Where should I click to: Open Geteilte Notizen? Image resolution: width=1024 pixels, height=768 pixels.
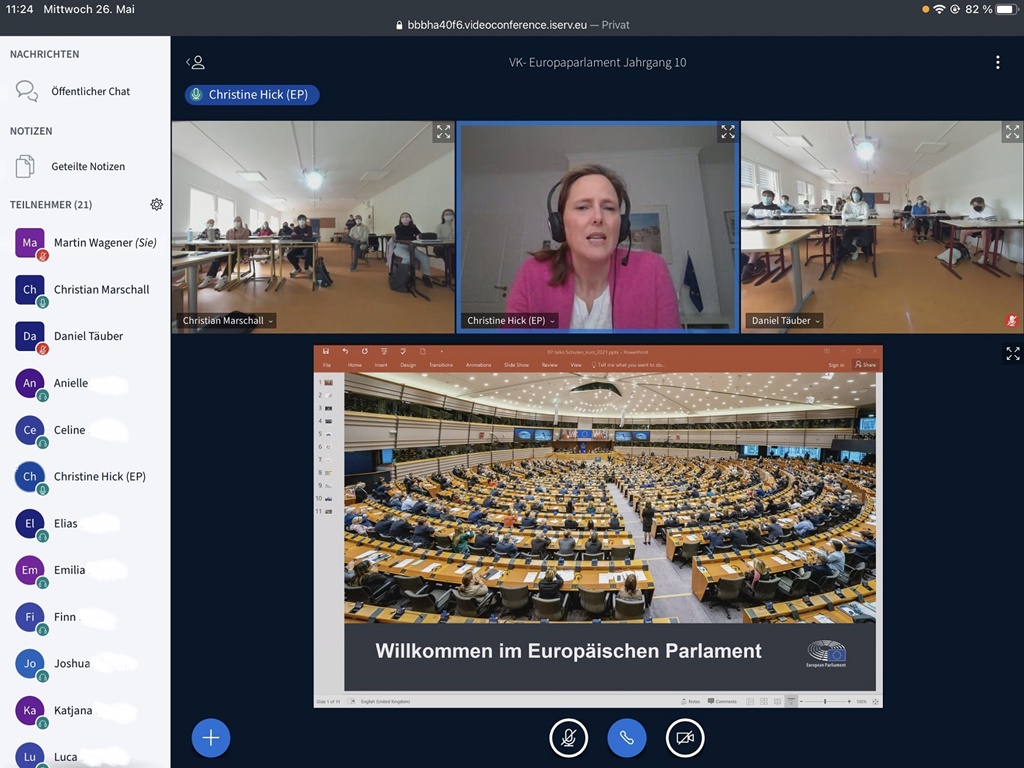click(x=88, y=166)
